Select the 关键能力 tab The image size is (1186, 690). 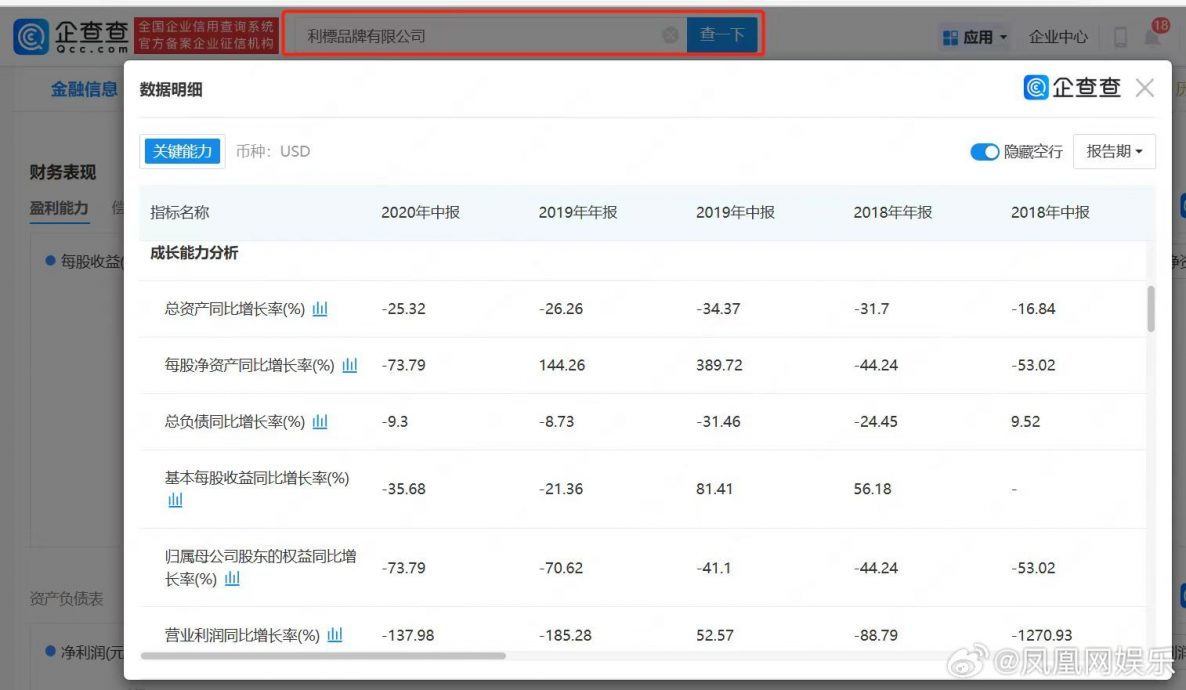click(182, 151)
